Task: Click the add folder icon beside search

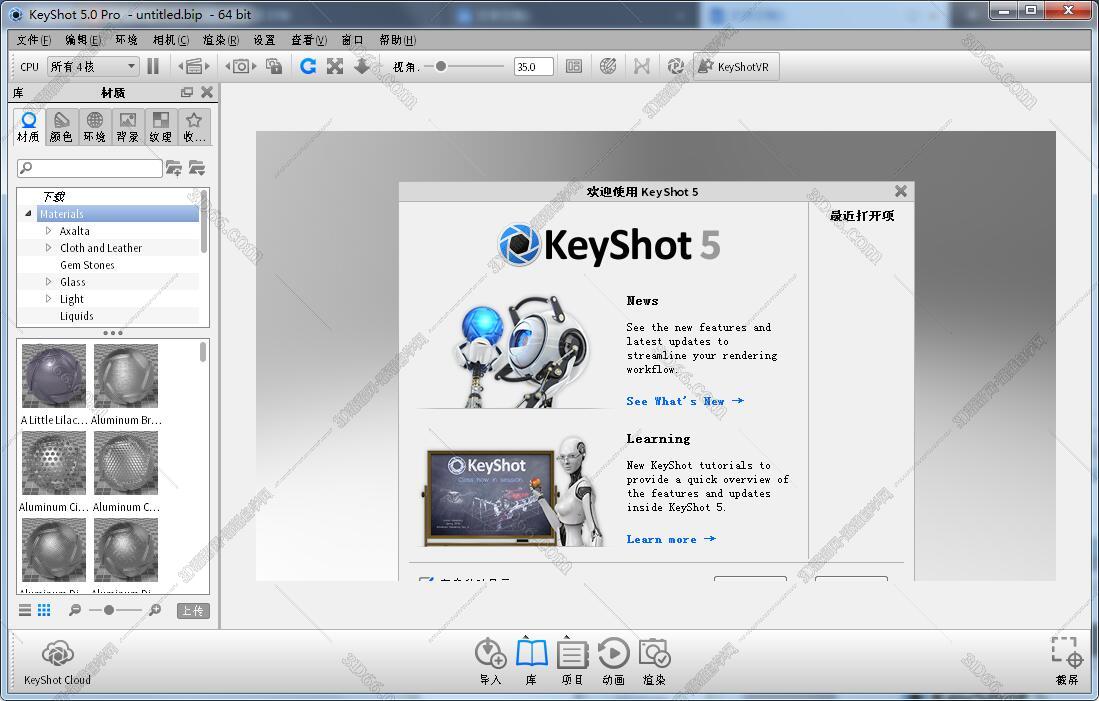Action: click(x=174, y=168)
